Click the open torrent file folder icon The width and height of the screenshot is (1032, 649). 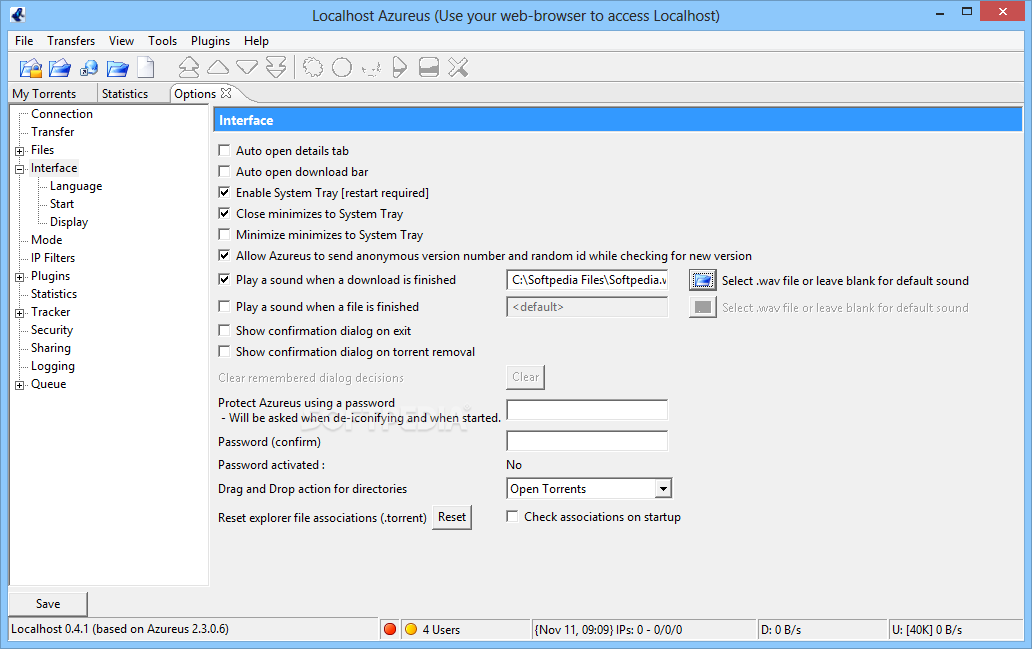tap(59, 68)
